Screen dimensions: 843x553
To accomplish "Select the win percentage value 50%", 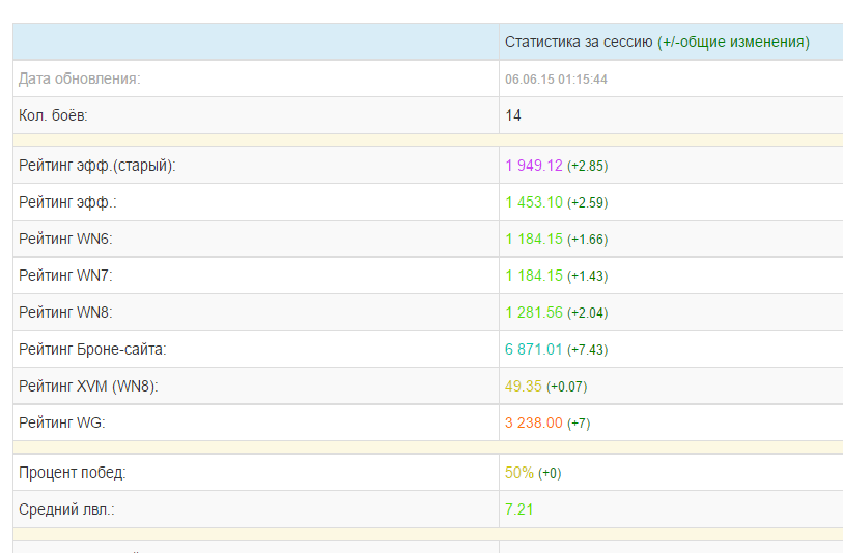I will tap(519, 473).
